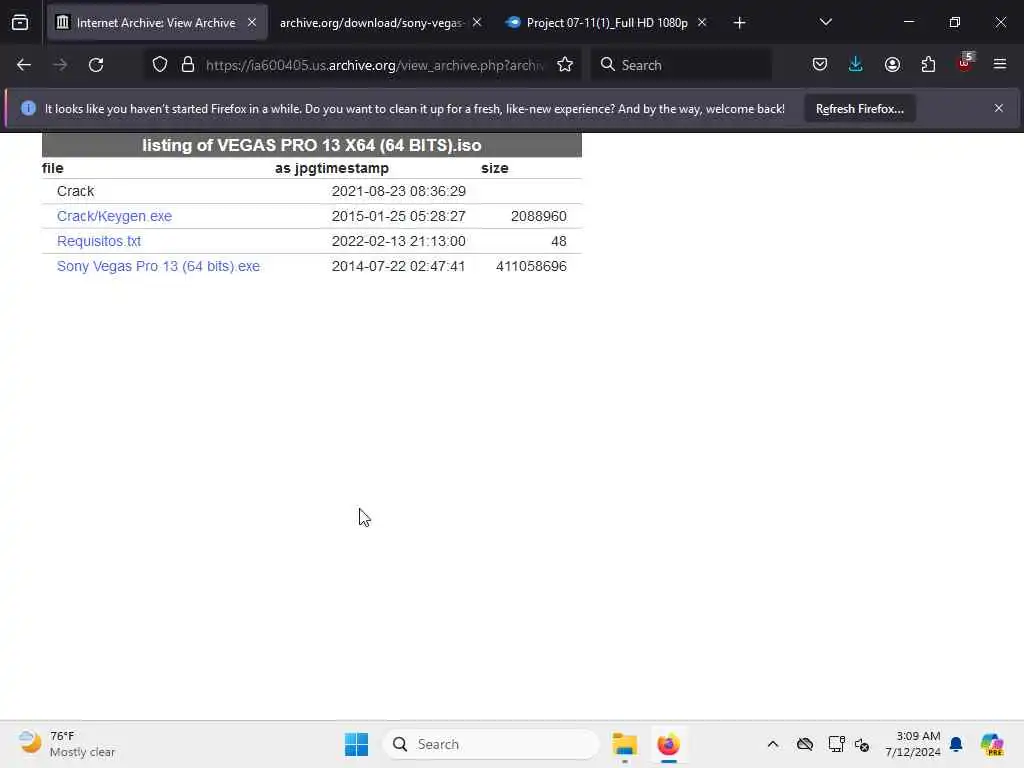
Task: Switch to Project 07-11(1)_Full HD 1080p tab
Action: coord(607,23)
